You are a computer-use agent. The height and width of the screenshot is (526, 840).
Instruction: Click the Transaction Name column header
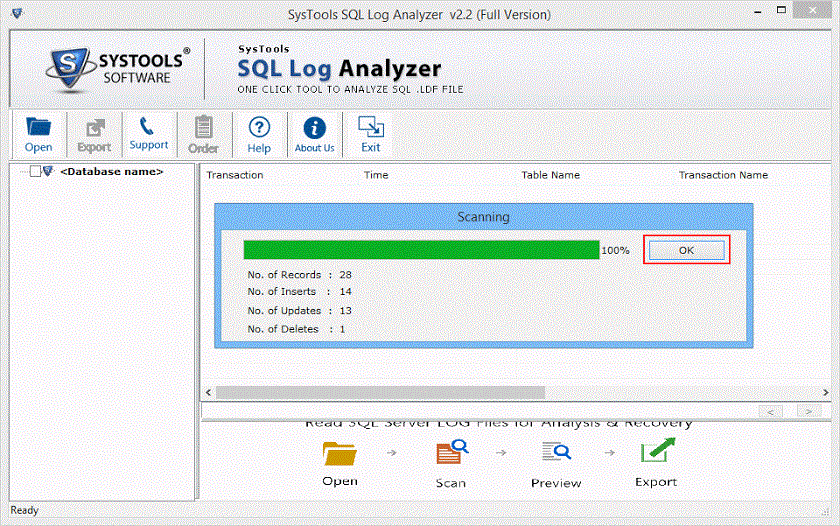point(723,175)
